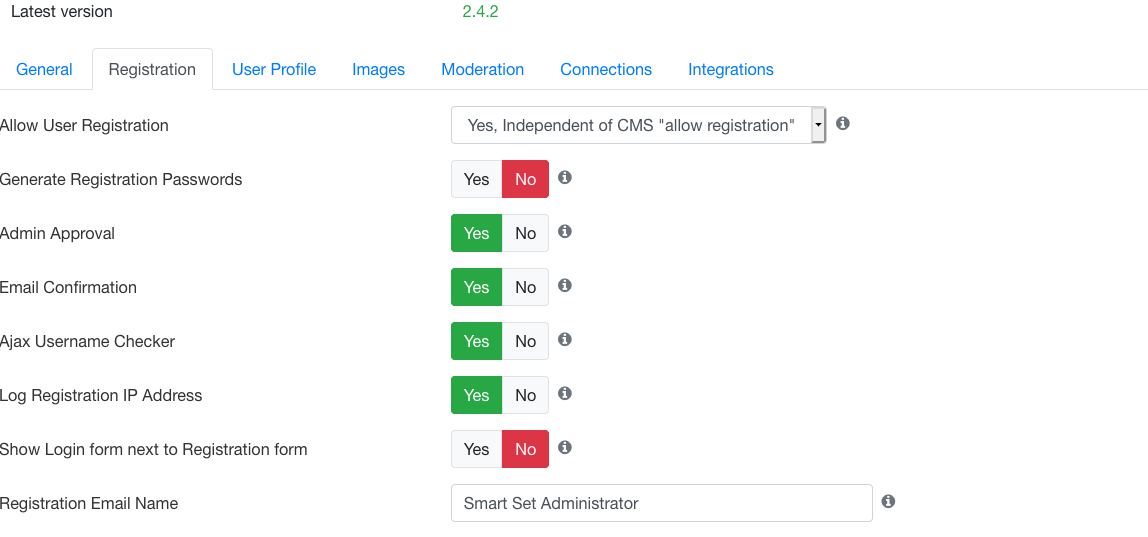
Task: Open the User Profile tab
Action: (x=274, y=70)
